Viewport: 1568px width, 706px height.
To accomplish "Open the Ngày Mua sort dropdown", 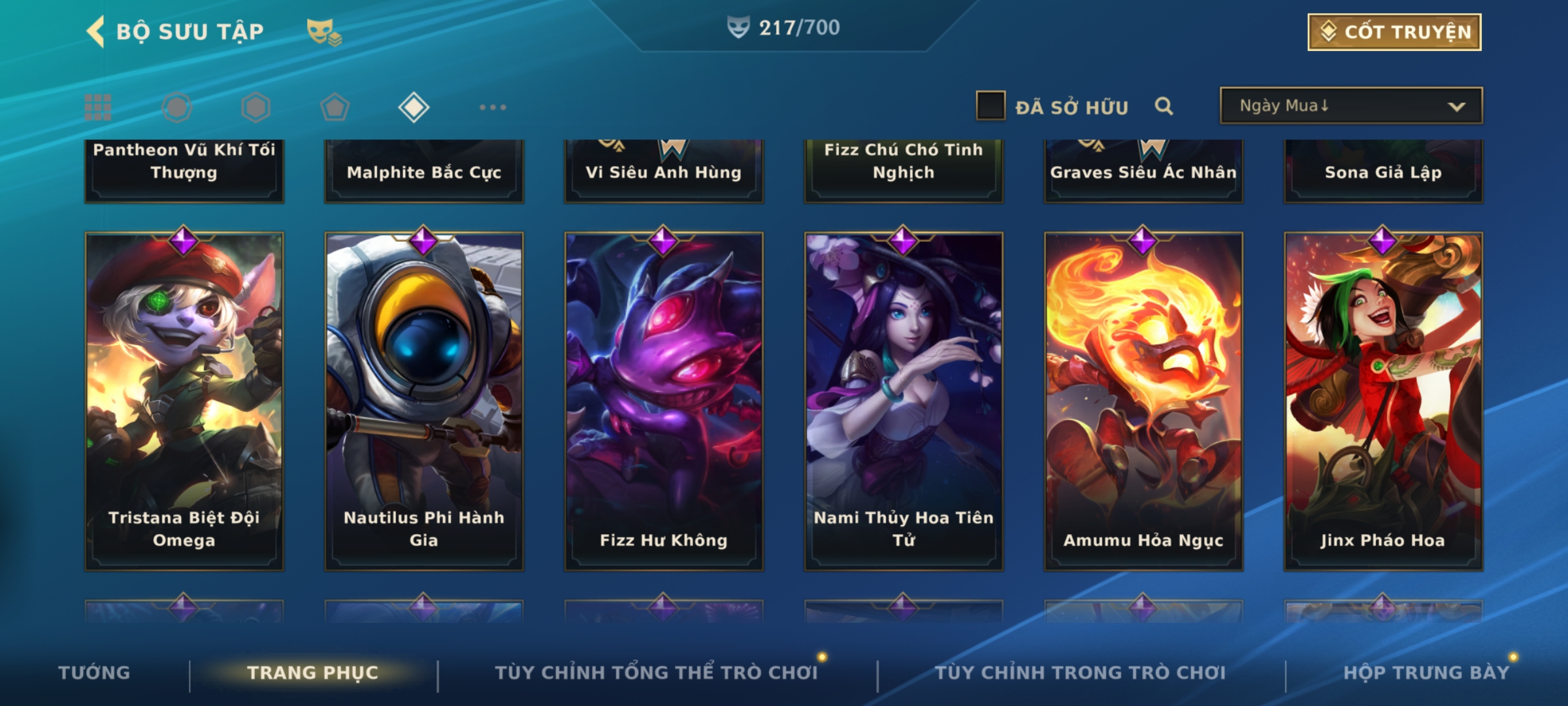I will (1351, 105).
